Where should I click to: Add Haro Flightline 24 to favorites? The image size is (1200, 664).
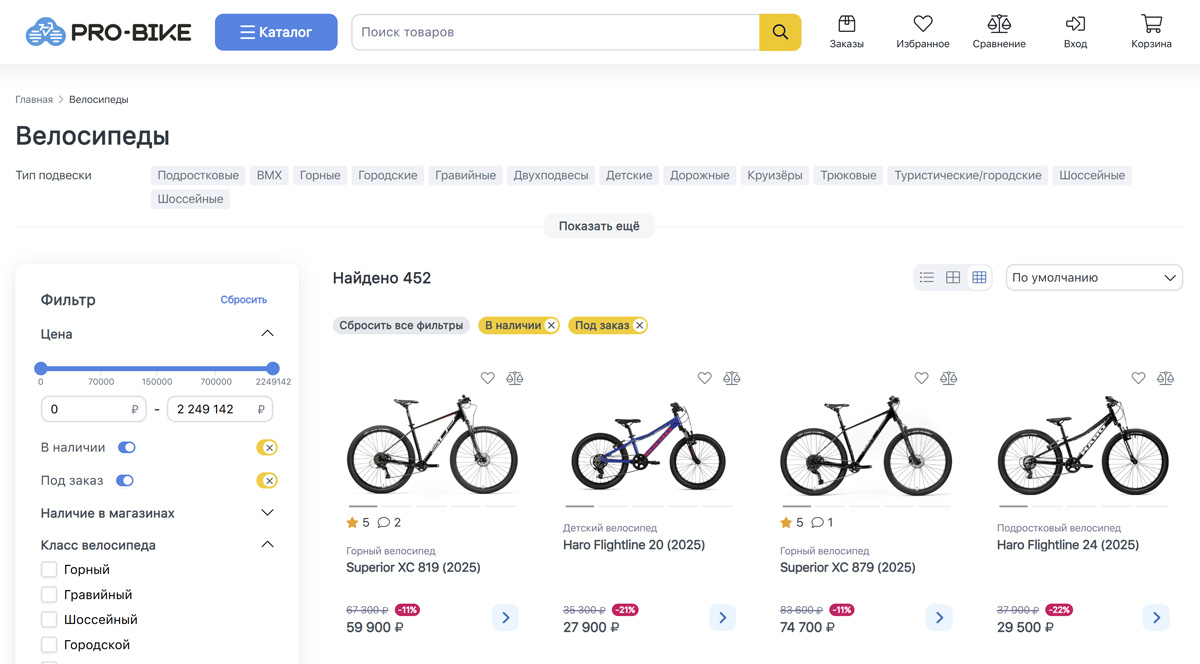pyautogui.click(x=1139, y=378)
